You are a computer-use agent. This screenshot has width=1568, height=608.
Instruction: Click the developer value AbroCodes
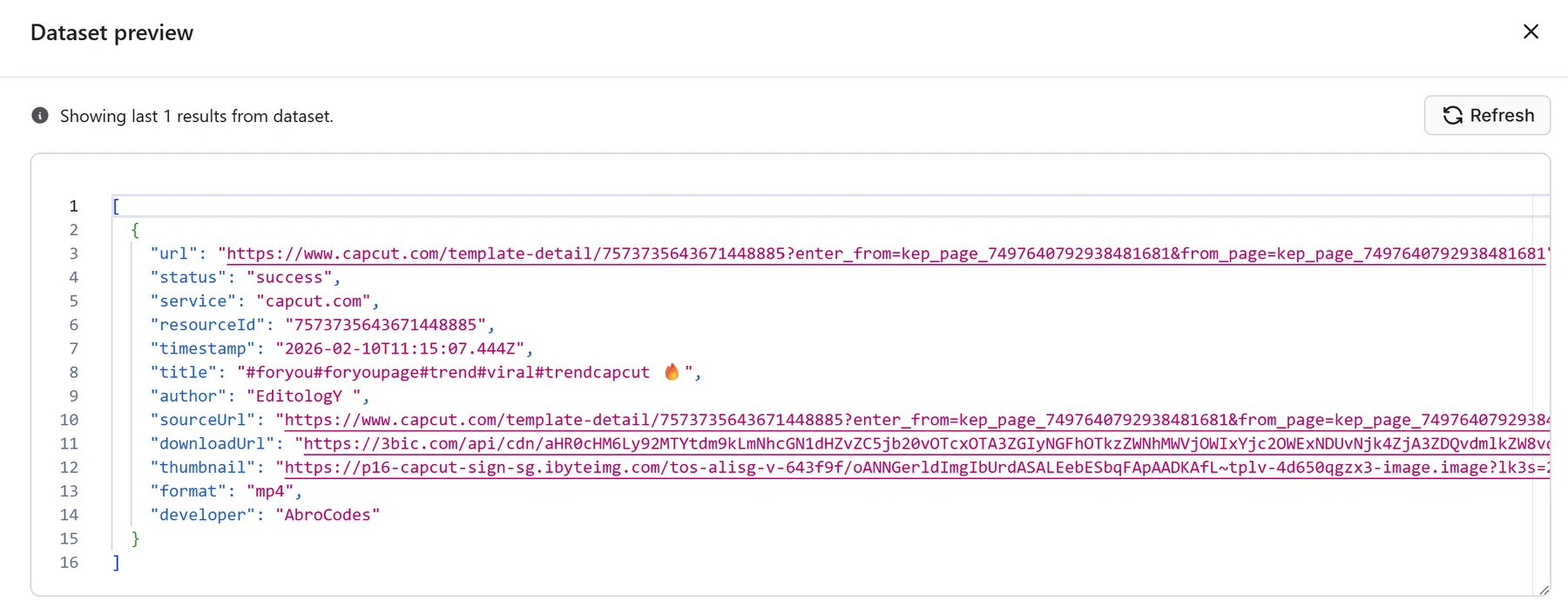[x=328, y=514]
